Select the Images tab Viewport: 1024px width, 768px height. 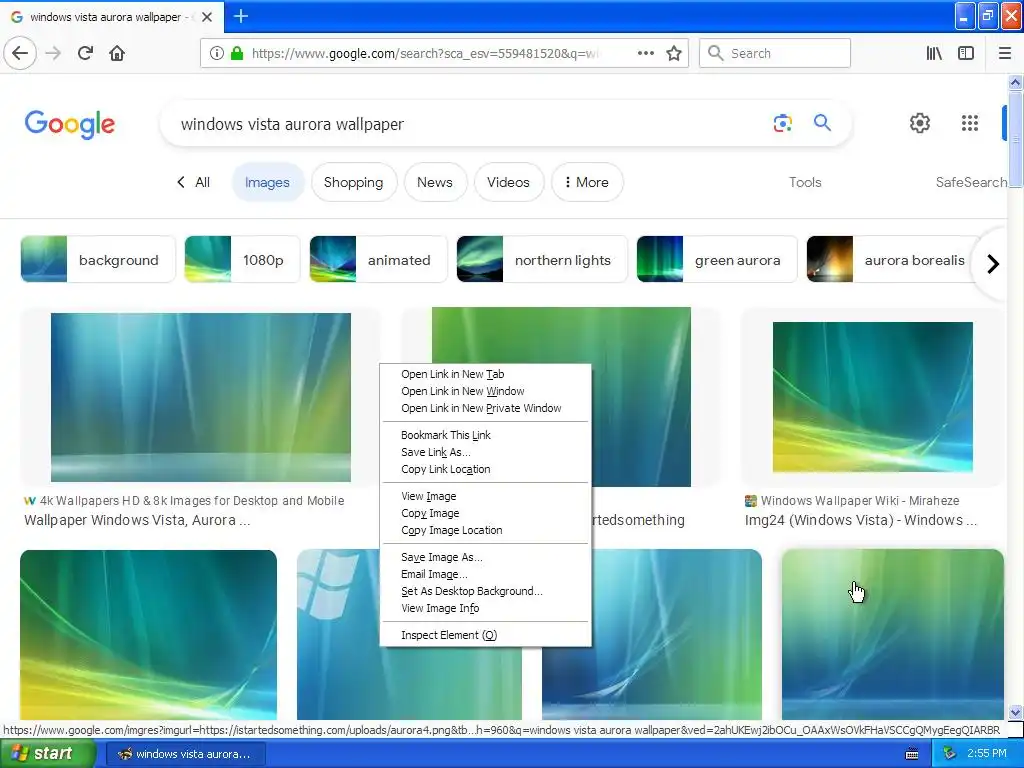267,182
